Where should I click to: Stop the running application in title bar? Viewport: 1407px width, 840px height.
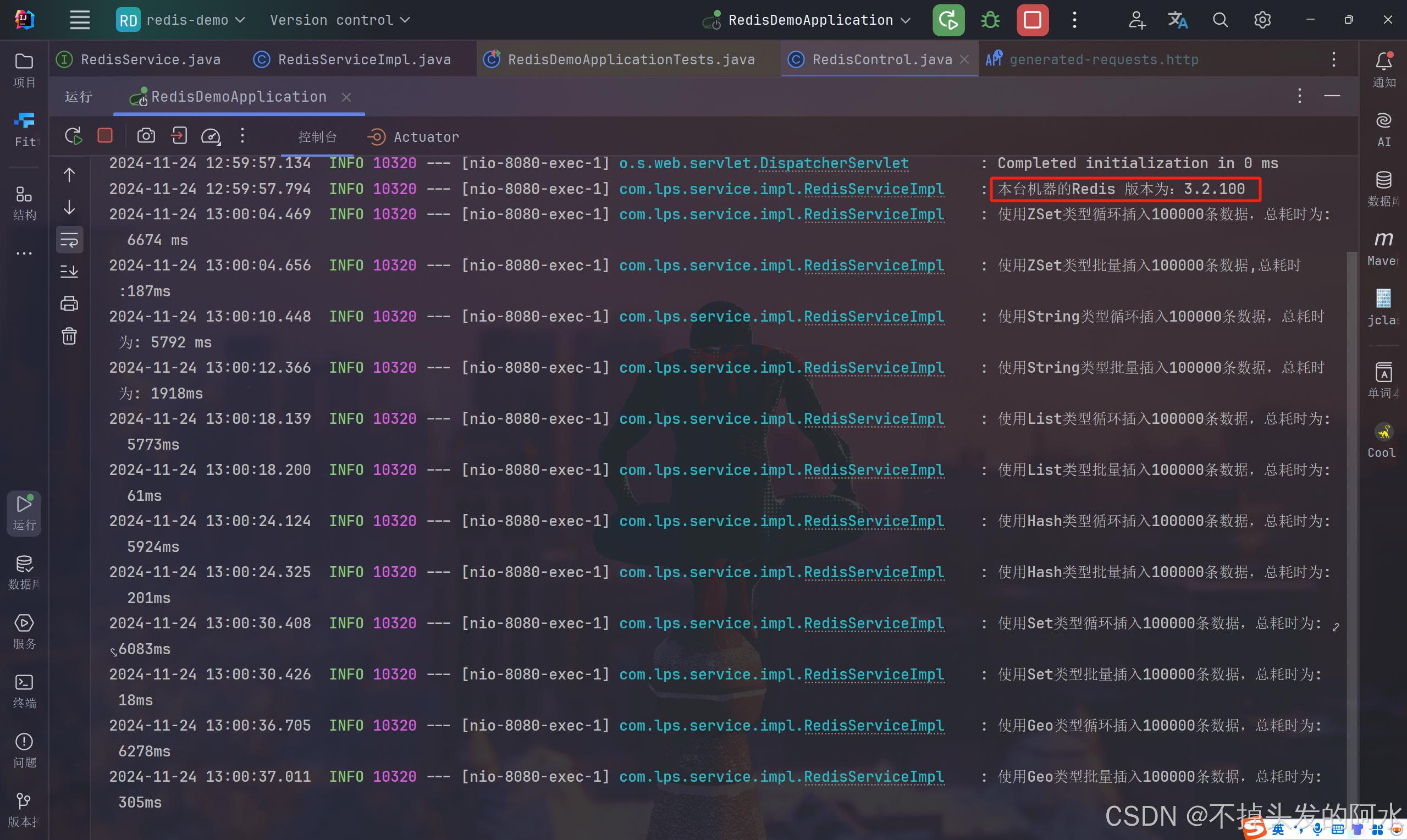1033,20
